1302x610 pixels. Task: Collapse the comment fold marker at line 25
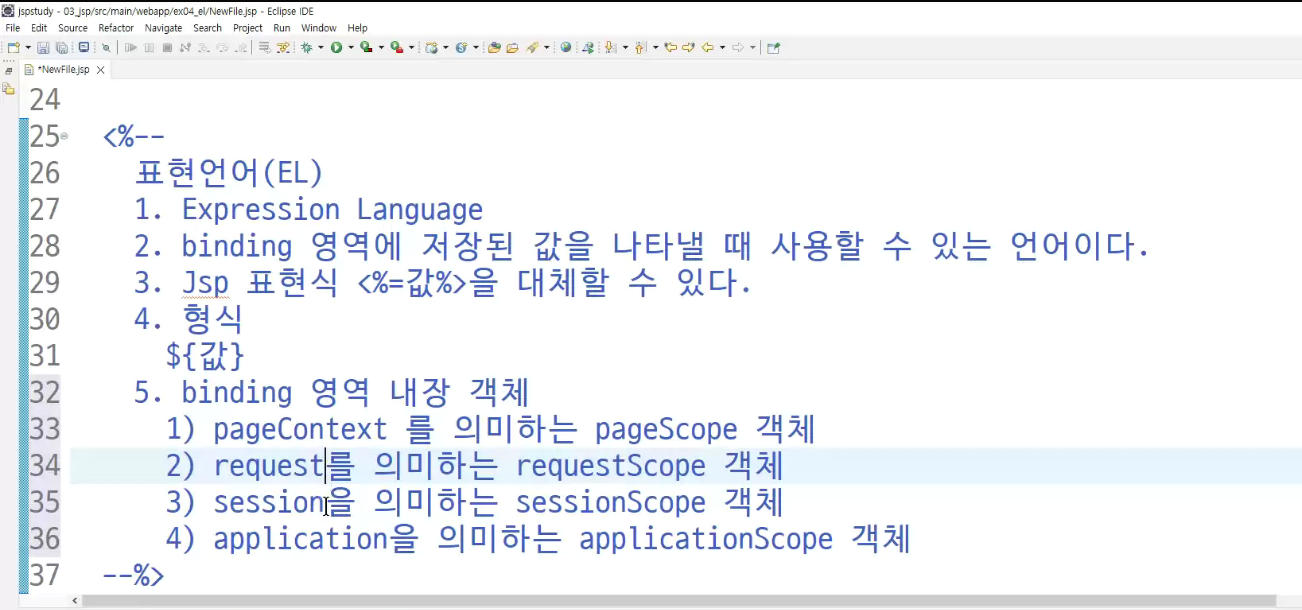point(64,136)
